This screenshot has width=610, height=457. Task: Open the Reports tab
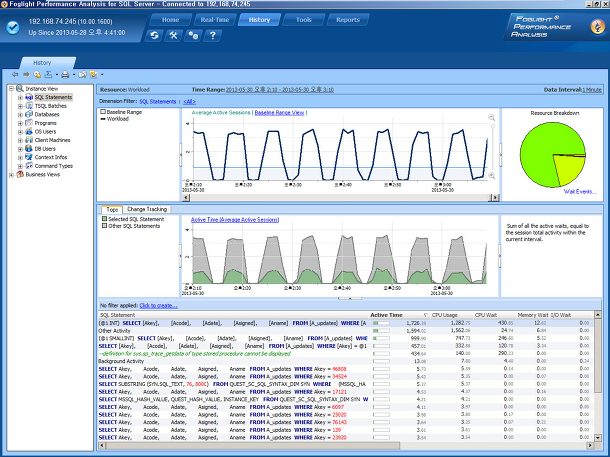(348, 19)
